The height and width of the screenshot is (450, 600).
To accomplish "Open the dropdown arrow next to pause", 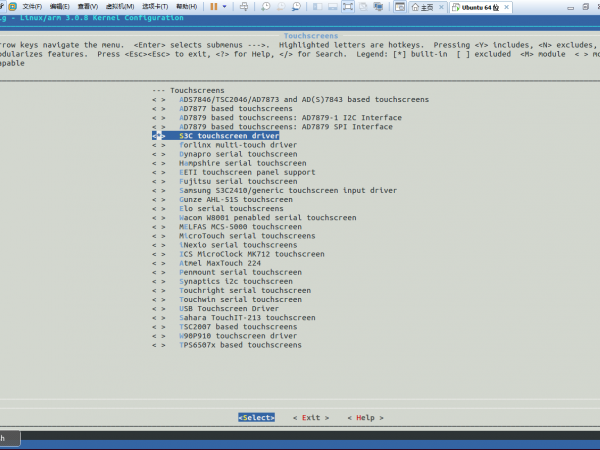I will click(x=226, y=6).
